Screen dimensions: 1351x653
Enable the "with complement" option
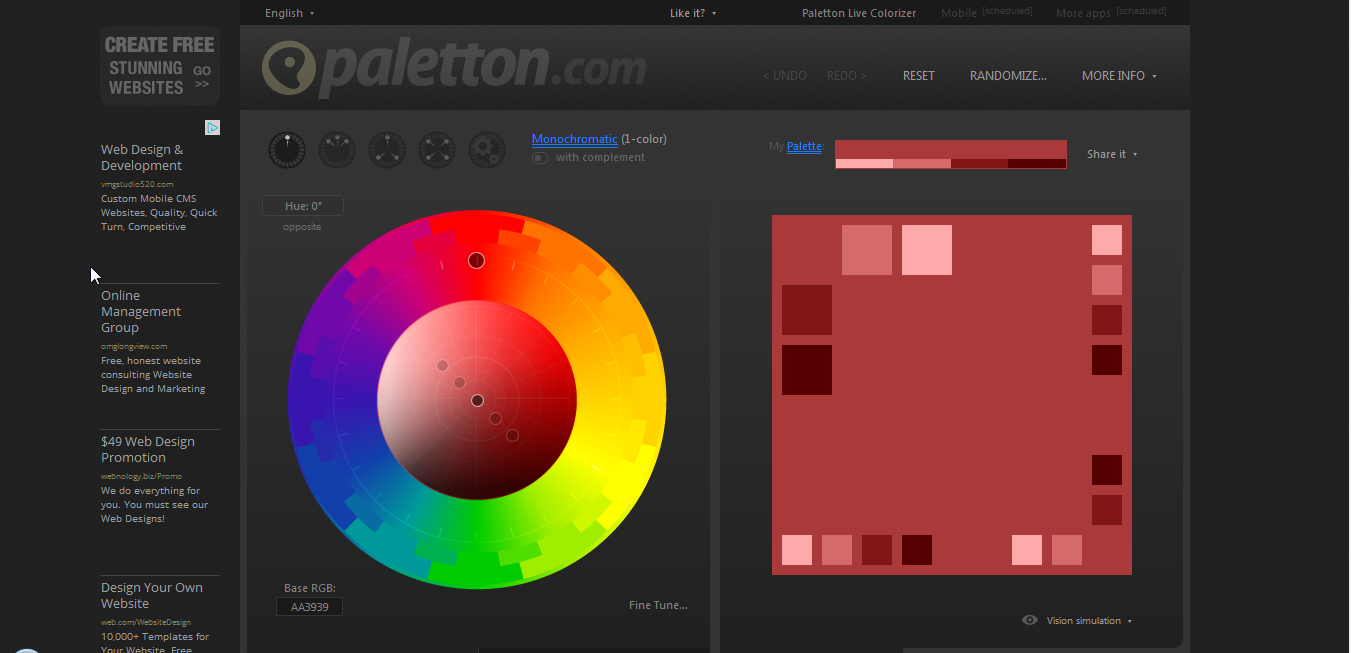[539, 157]
